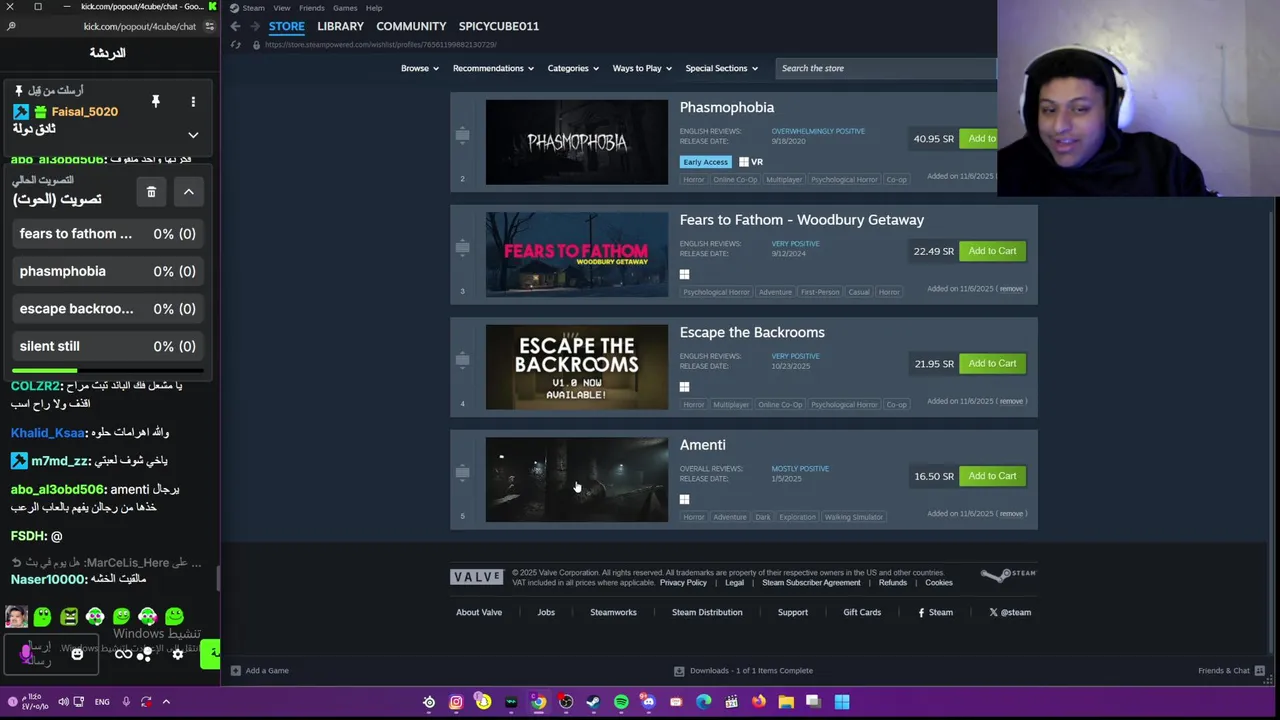The image size is (1280, 720).
Task: Click the poll remaining time progress bar
Action: (x=108, y=371)
